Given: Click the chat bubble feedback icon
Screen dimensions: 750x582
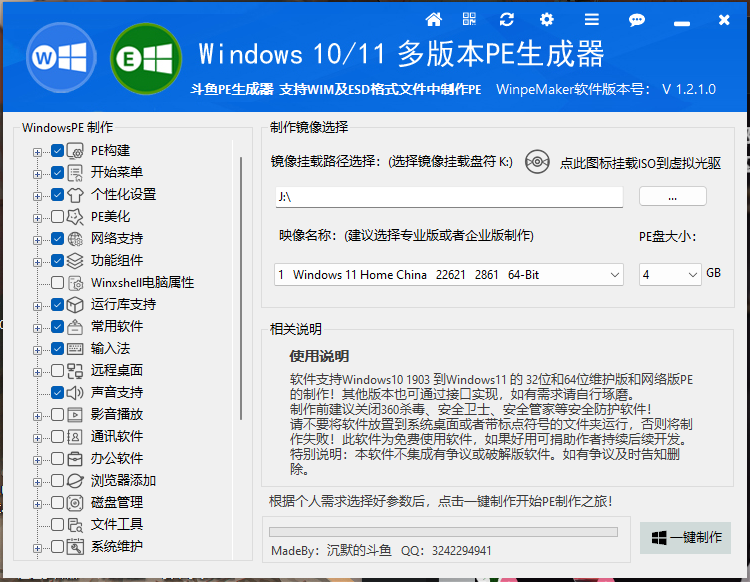Looking at the screenshot, I should (x=637, y=20).
